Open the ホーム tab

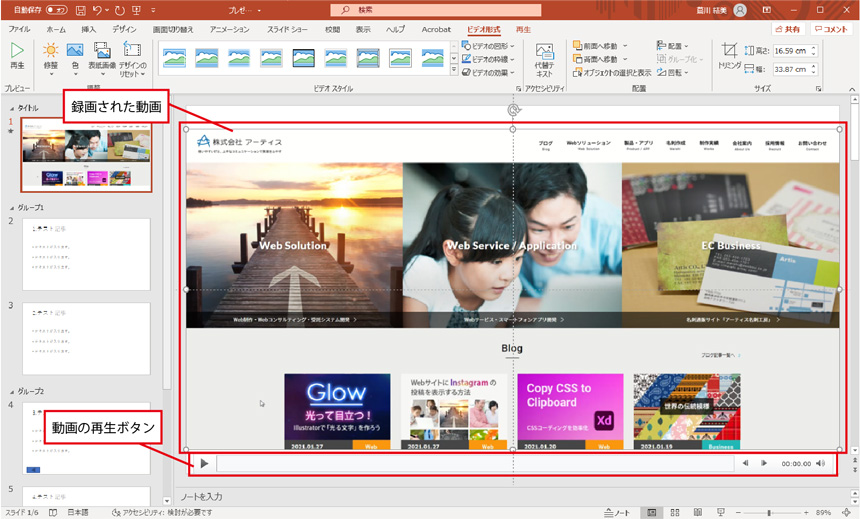click(55, 29)
